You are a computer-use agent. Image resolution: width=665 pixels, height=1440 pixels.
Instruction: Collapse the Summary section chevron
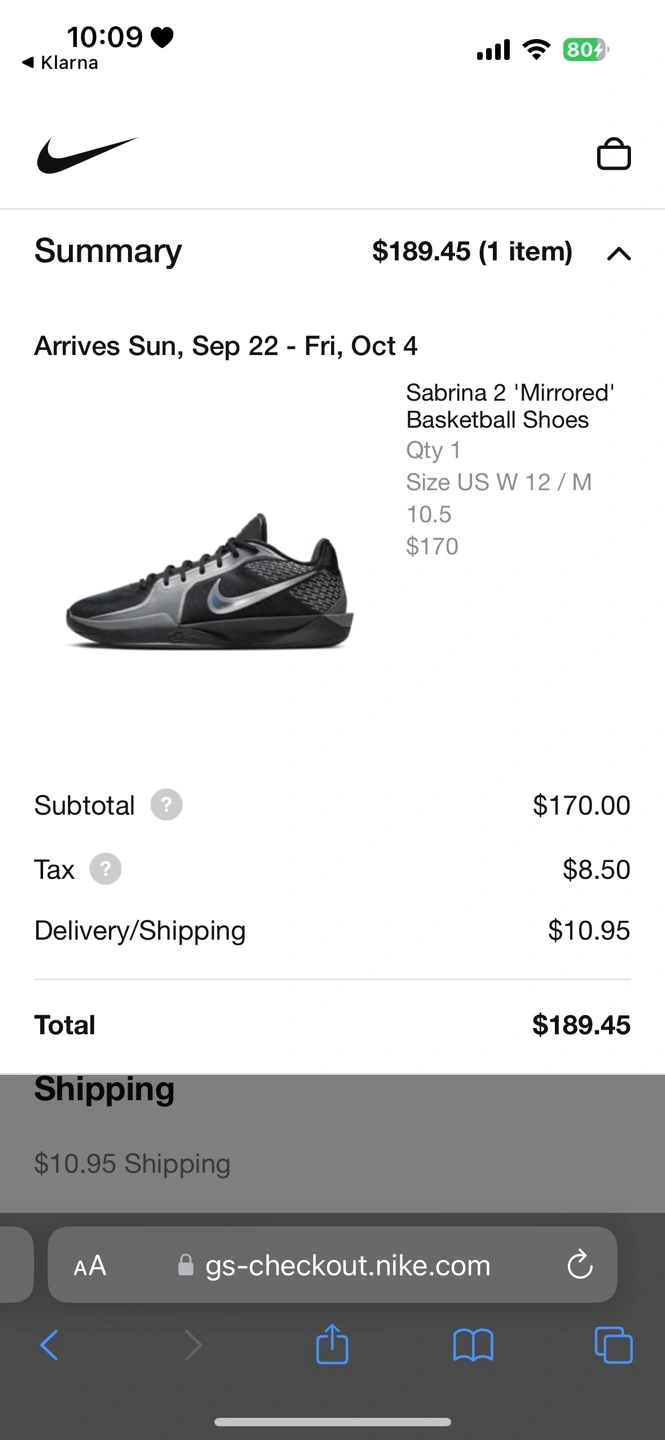tap(619, 253)
